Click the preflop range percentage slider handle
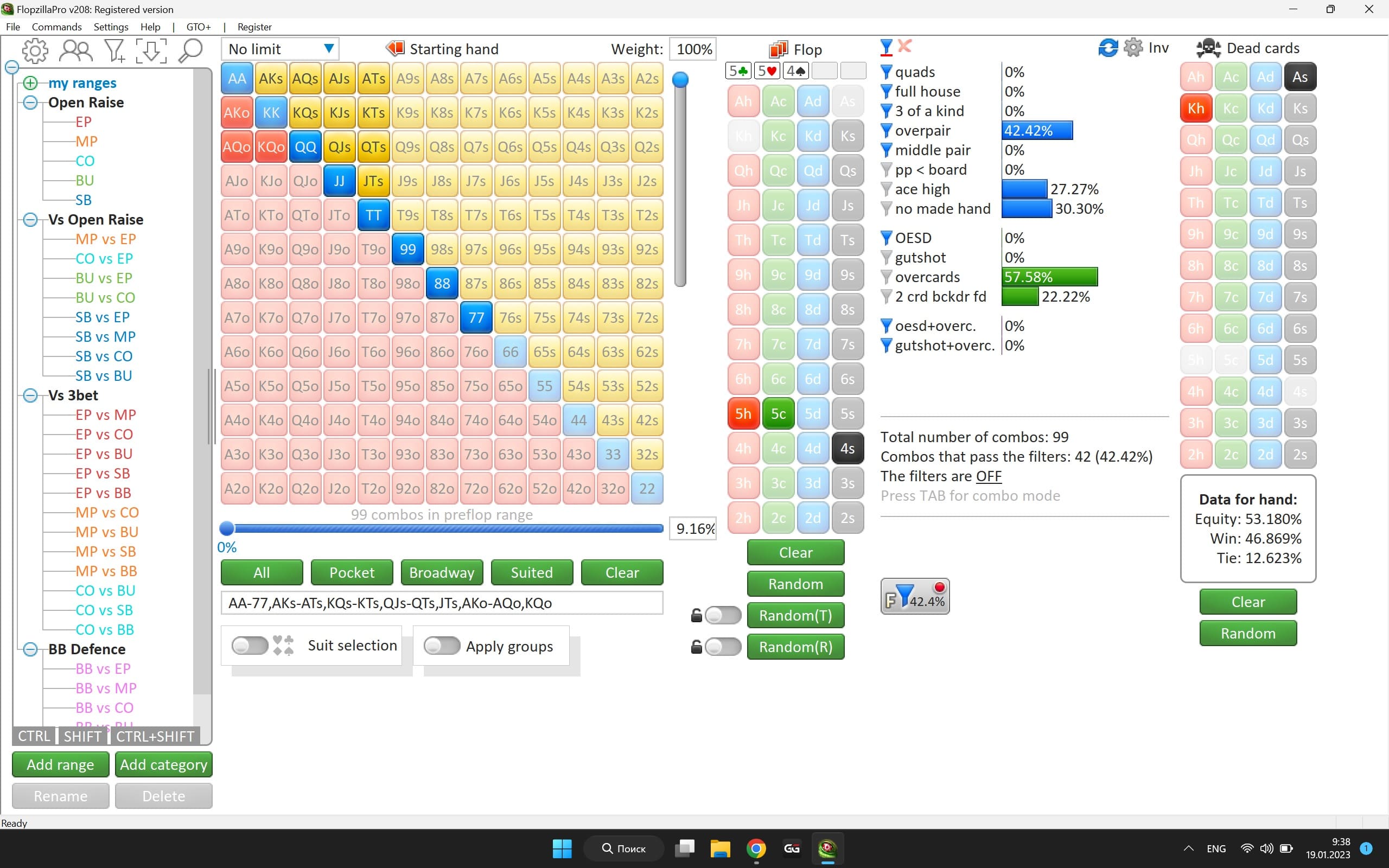 [227, 528]
